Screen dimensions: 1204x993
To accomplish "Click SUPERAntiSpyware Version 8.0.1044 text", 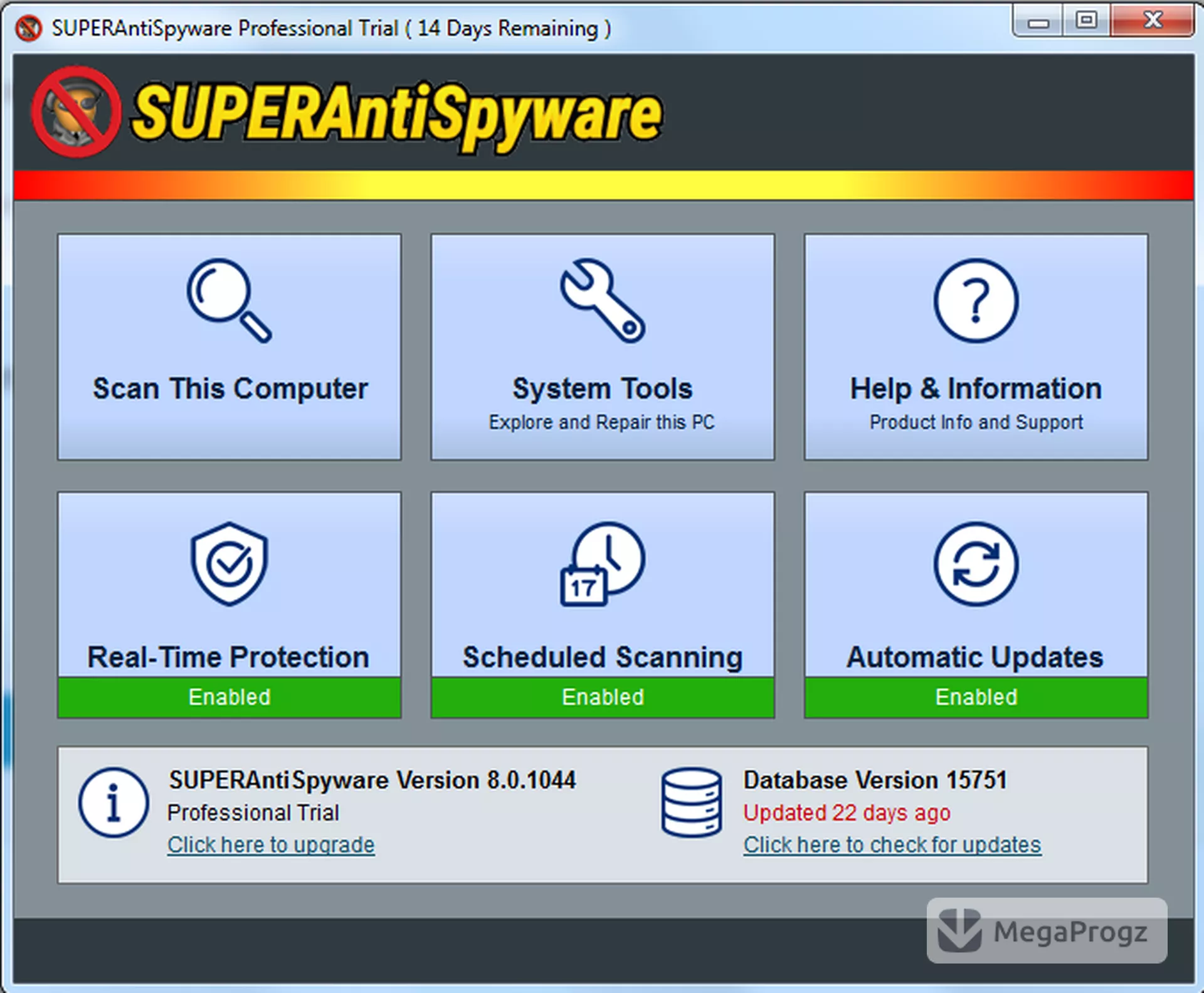I will pos(372,780).
